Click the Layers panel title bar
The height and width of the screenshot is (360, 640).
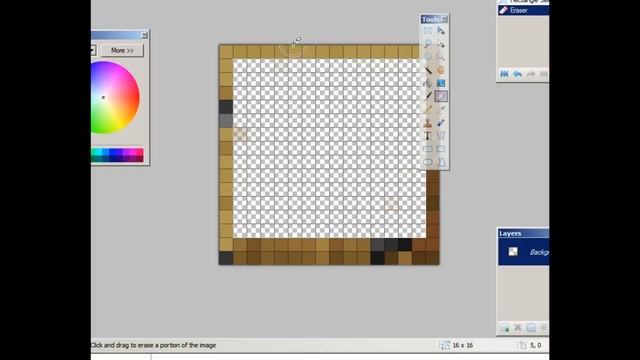point(523,233)
